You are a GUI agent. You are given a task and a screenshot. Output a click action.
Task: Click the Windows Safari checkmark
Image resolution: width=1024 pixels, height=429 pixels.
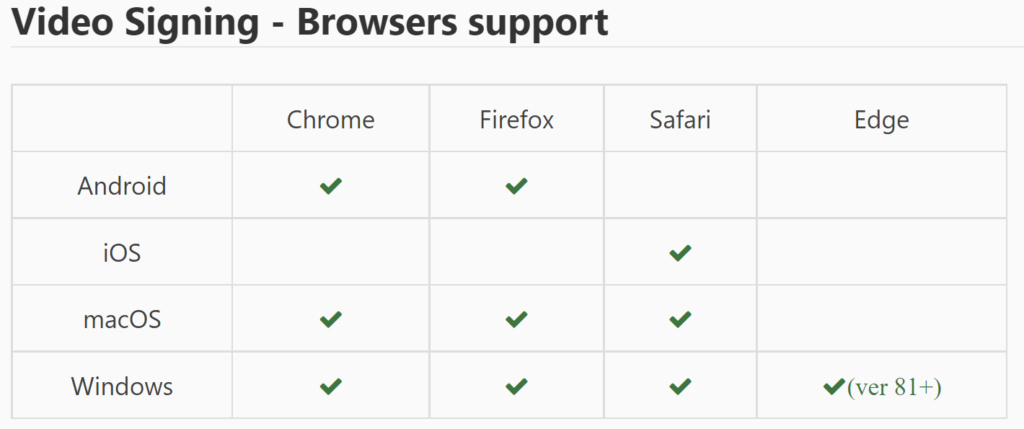(x=680, y=386)
